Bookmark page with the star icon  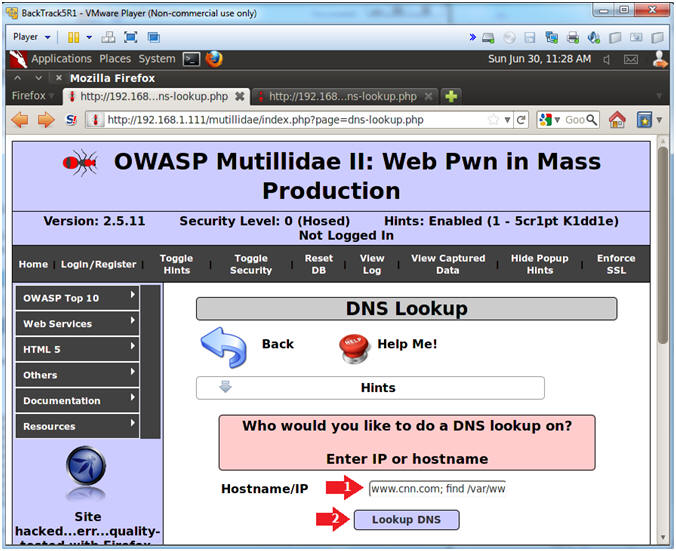(x=493, y=119)
